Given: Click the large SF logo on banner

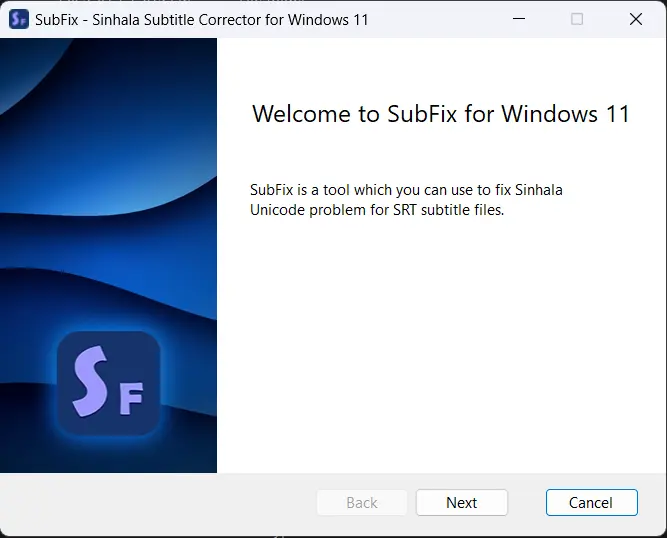Looking at the screenshot, I should 108,383.
